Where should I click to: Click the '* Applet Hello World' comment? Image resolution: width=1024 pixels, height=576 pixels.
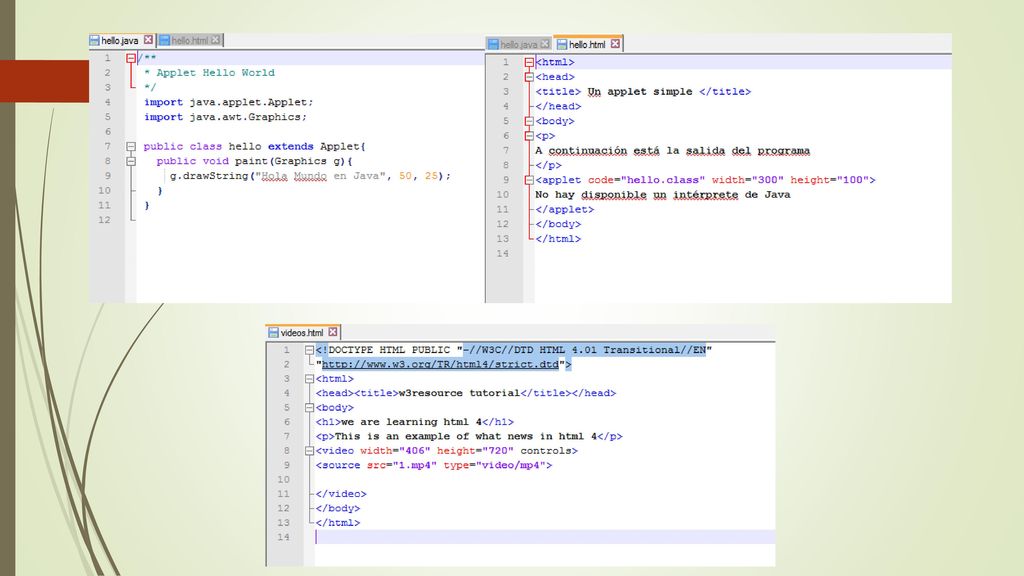pos(209,72)
